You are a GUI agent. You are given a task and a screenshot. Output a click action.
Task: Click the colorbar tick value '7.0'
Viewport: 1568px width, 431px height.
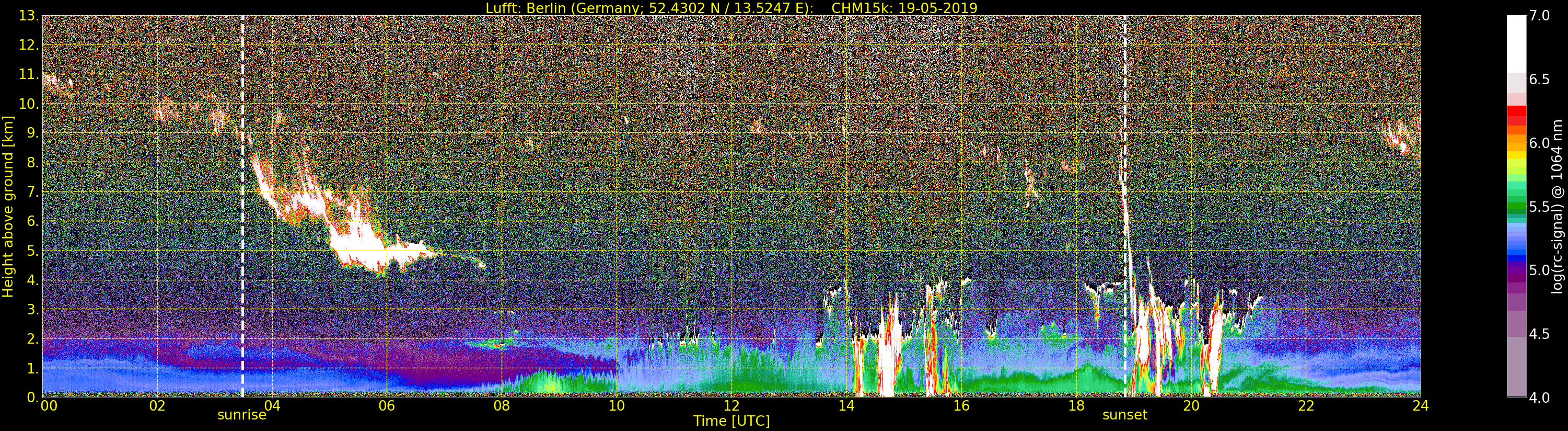(1539, 16)
